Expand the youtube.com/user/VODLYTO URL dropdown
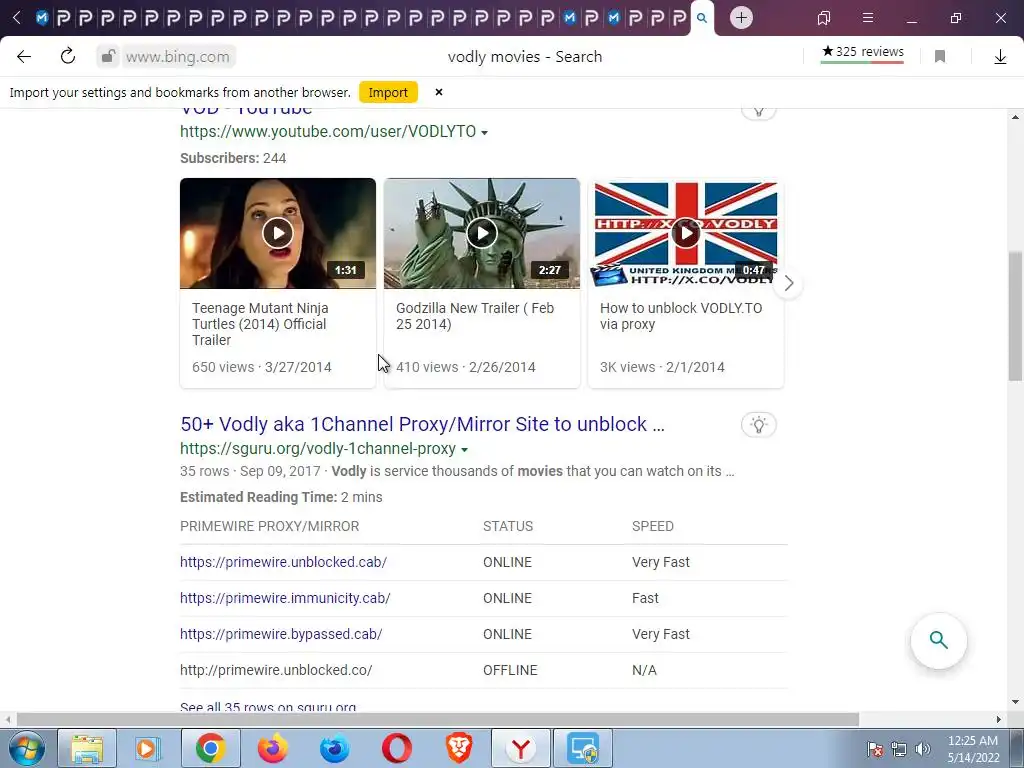The image size is (1024, 768). point(484,133)
